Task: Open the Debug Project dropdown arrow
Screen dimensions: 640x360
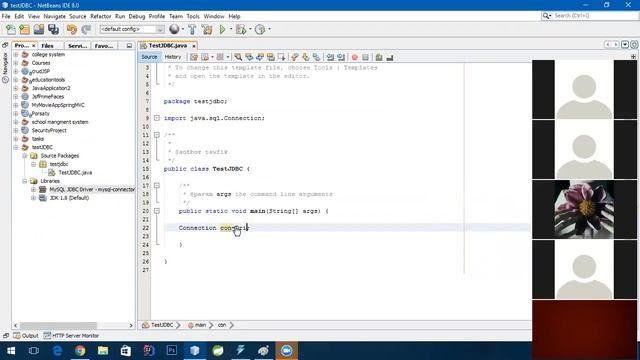Action: [x=250, y=29]
